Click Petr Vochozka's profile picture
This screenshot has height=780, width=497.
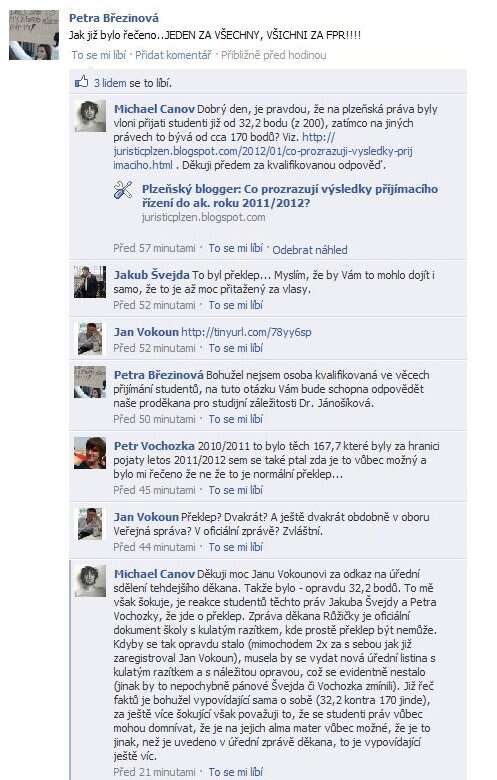coord(90,453)
